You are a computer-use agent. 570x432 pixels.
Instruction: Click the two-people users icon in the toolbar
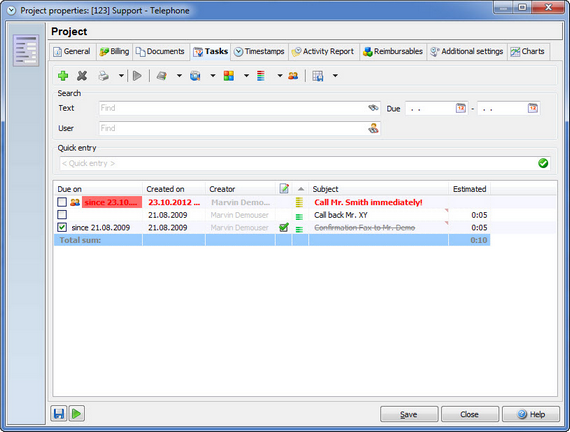[x=293, y=76]
